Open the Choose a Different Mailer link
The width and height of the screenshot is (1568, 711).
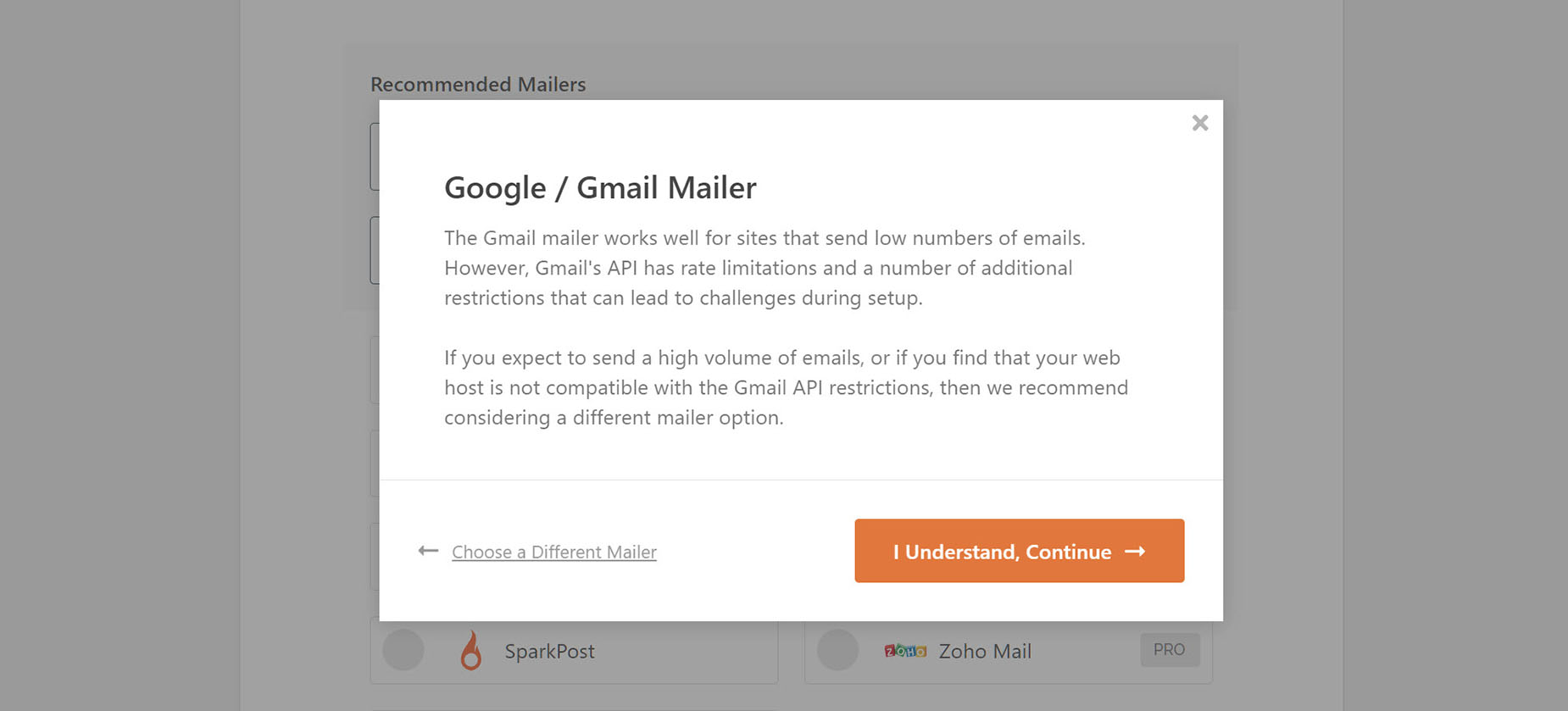pyautogui.click(x=553, y=552)
